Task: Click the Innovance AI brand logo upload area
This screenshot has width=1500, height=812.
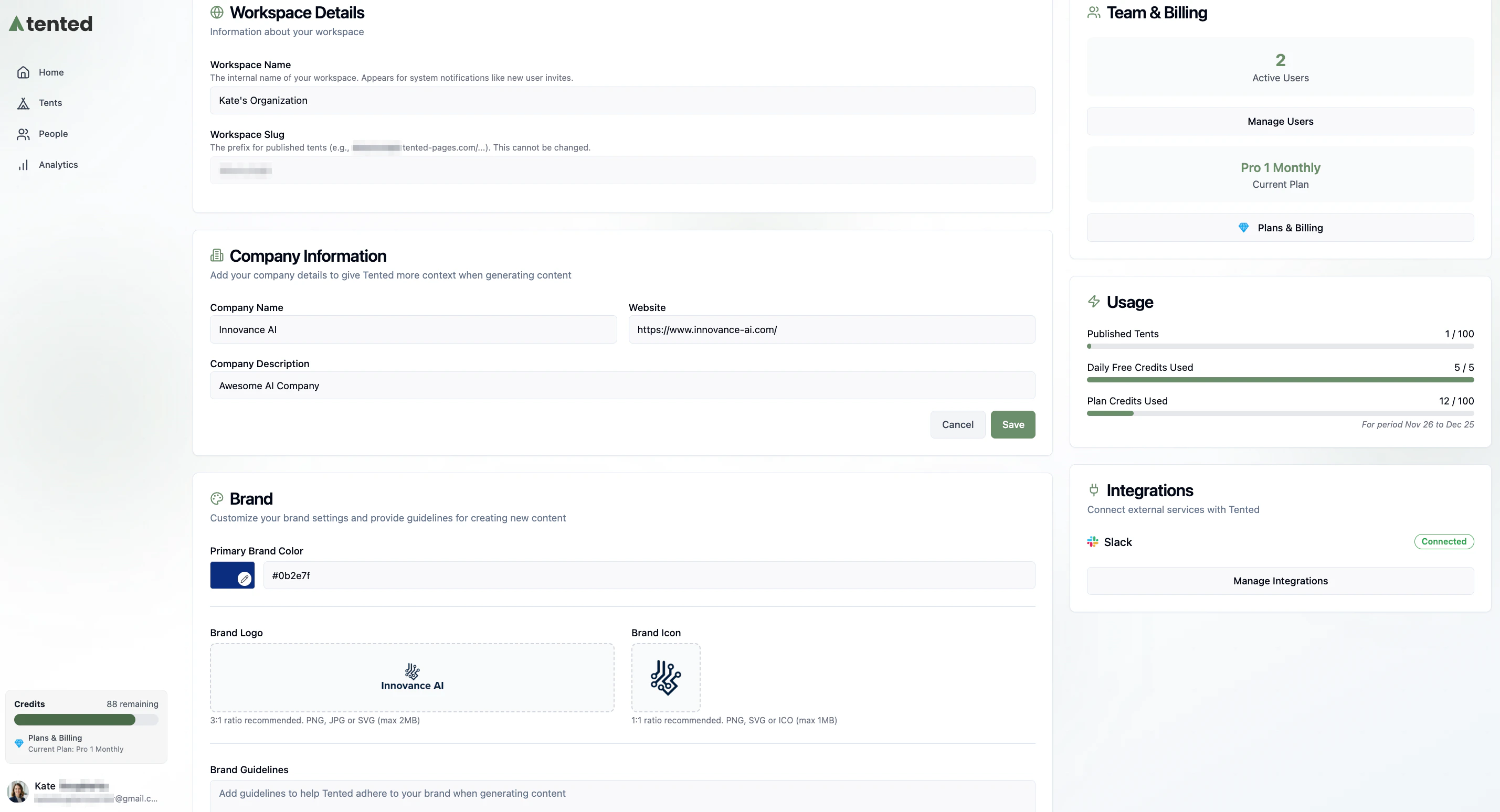Action: tap(411, 678)
